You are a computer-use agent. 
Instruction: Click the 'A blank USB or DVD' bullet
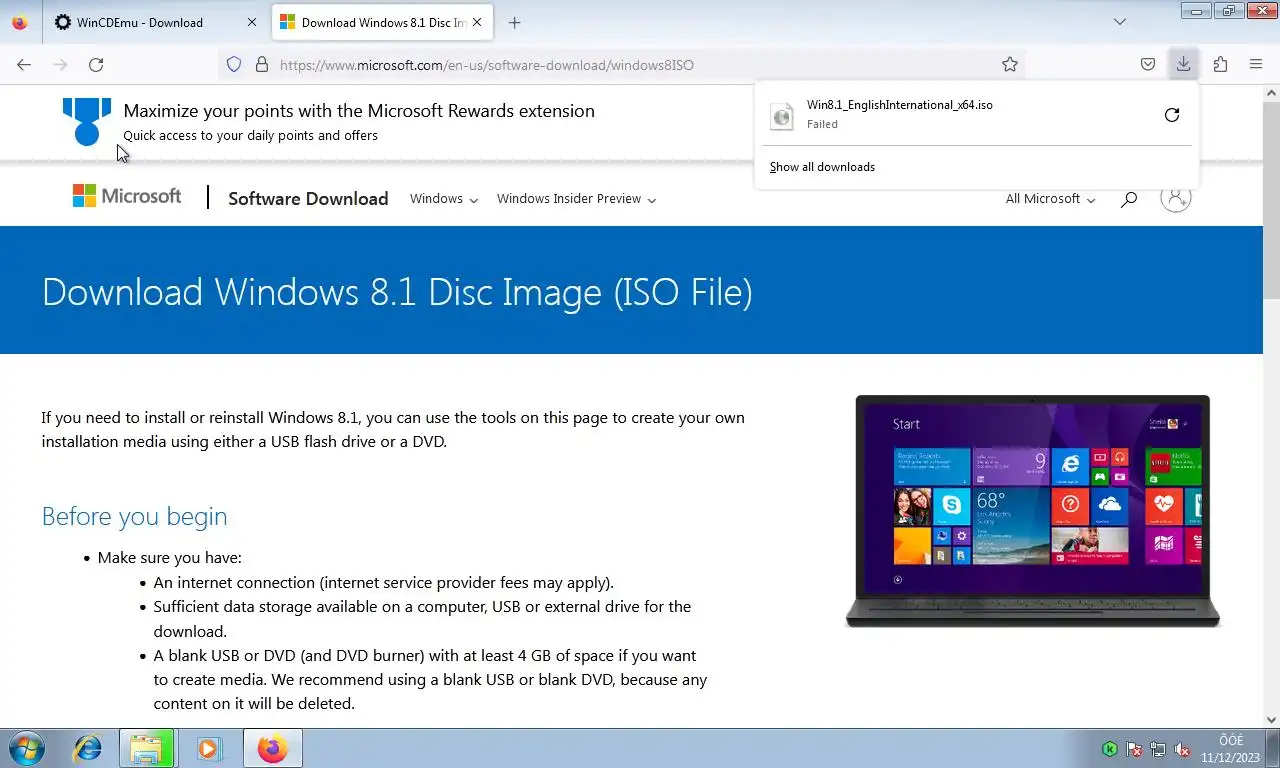coord(430,680)
